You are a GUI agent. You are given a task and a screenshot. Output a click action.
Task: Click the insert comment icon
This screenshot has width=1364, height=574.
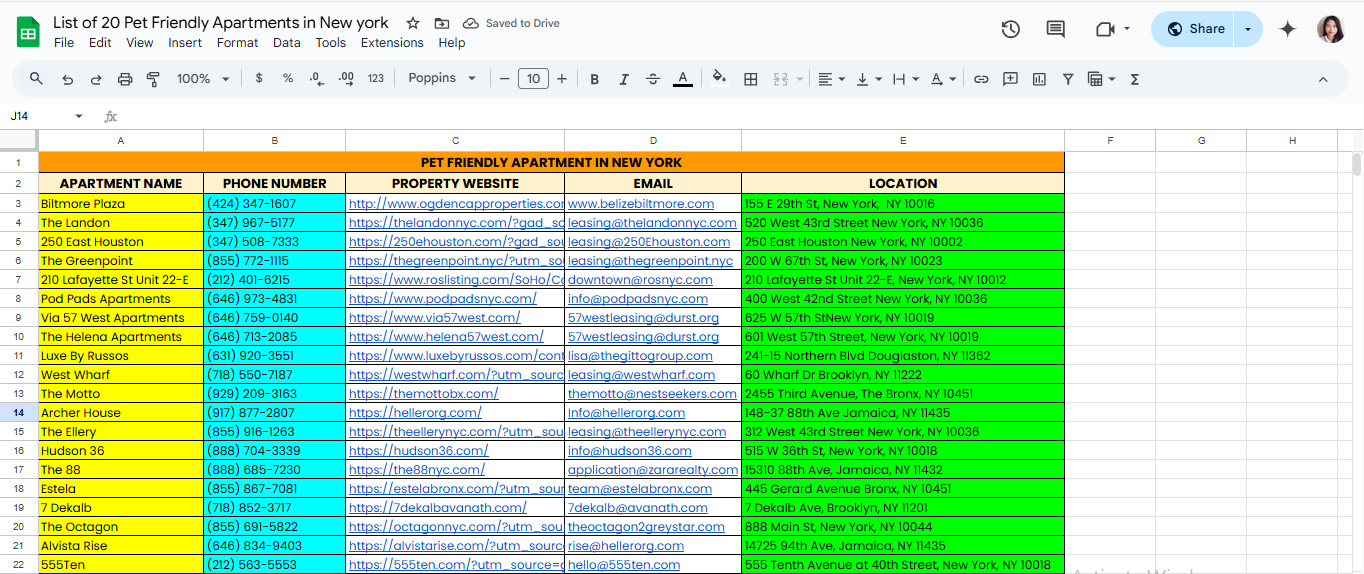1010,79
